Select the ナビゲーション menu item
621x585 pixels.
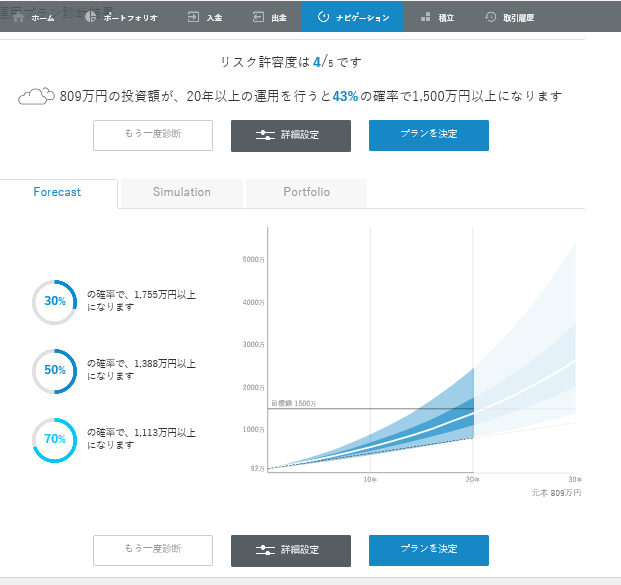353,17
